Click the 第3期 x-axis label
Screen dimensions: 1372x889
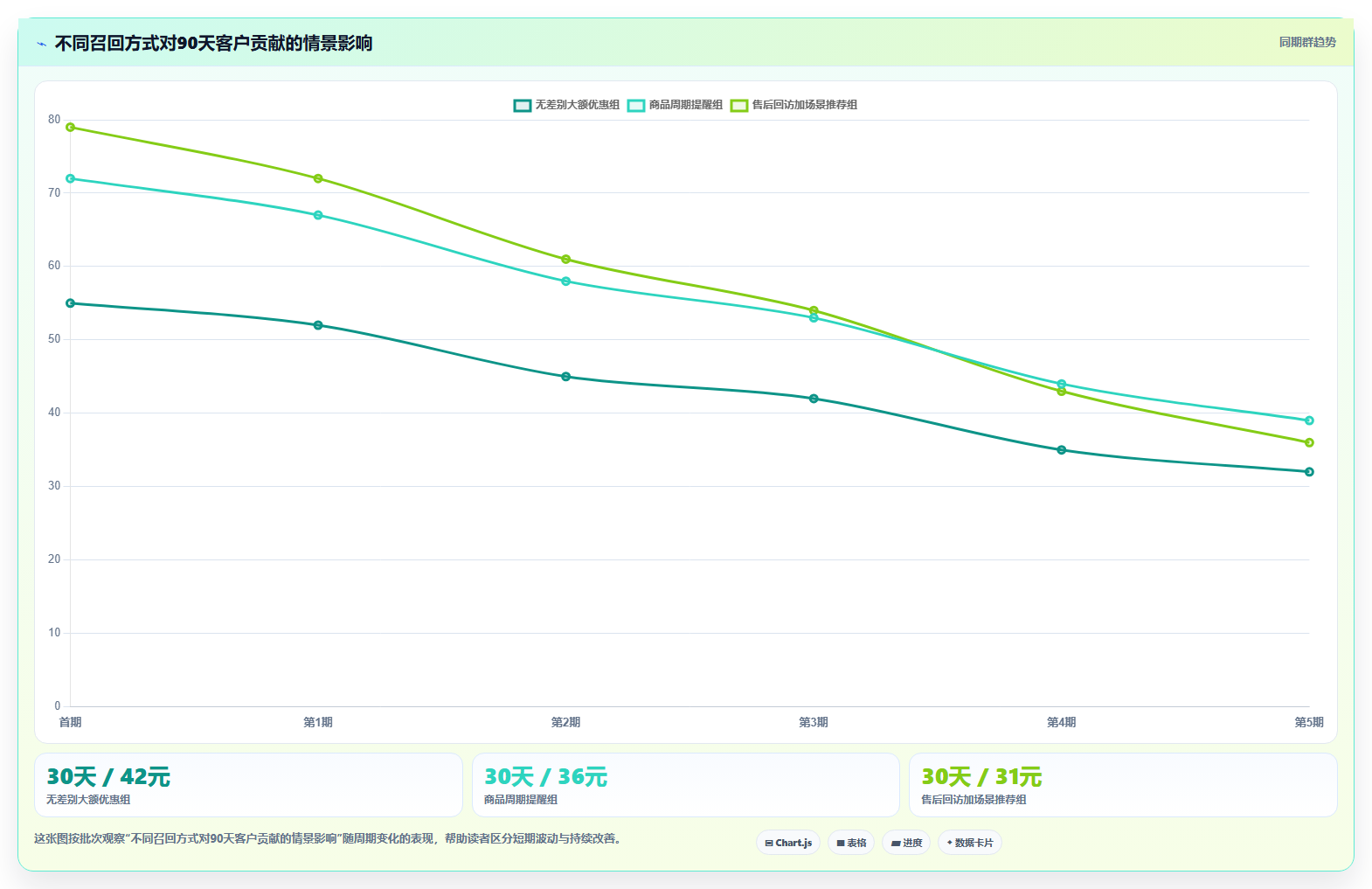point(814,722)
